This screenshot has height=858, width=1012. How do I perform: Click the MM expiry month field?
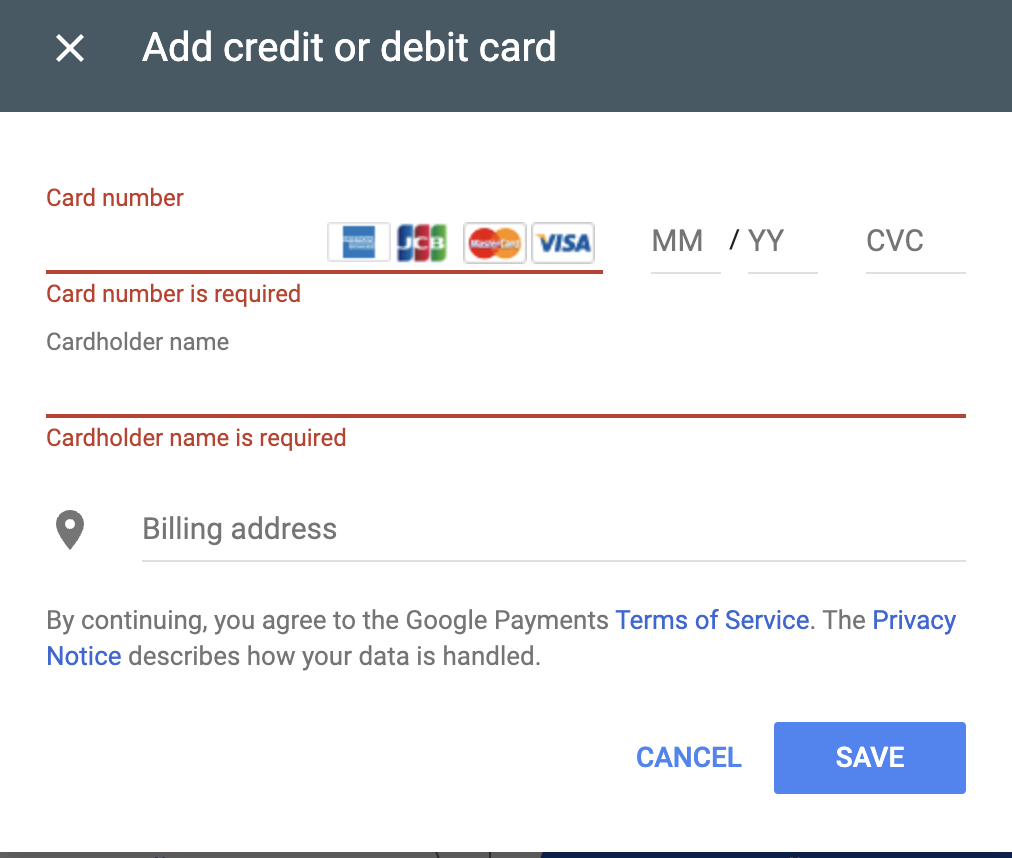(x=684, y=242)
